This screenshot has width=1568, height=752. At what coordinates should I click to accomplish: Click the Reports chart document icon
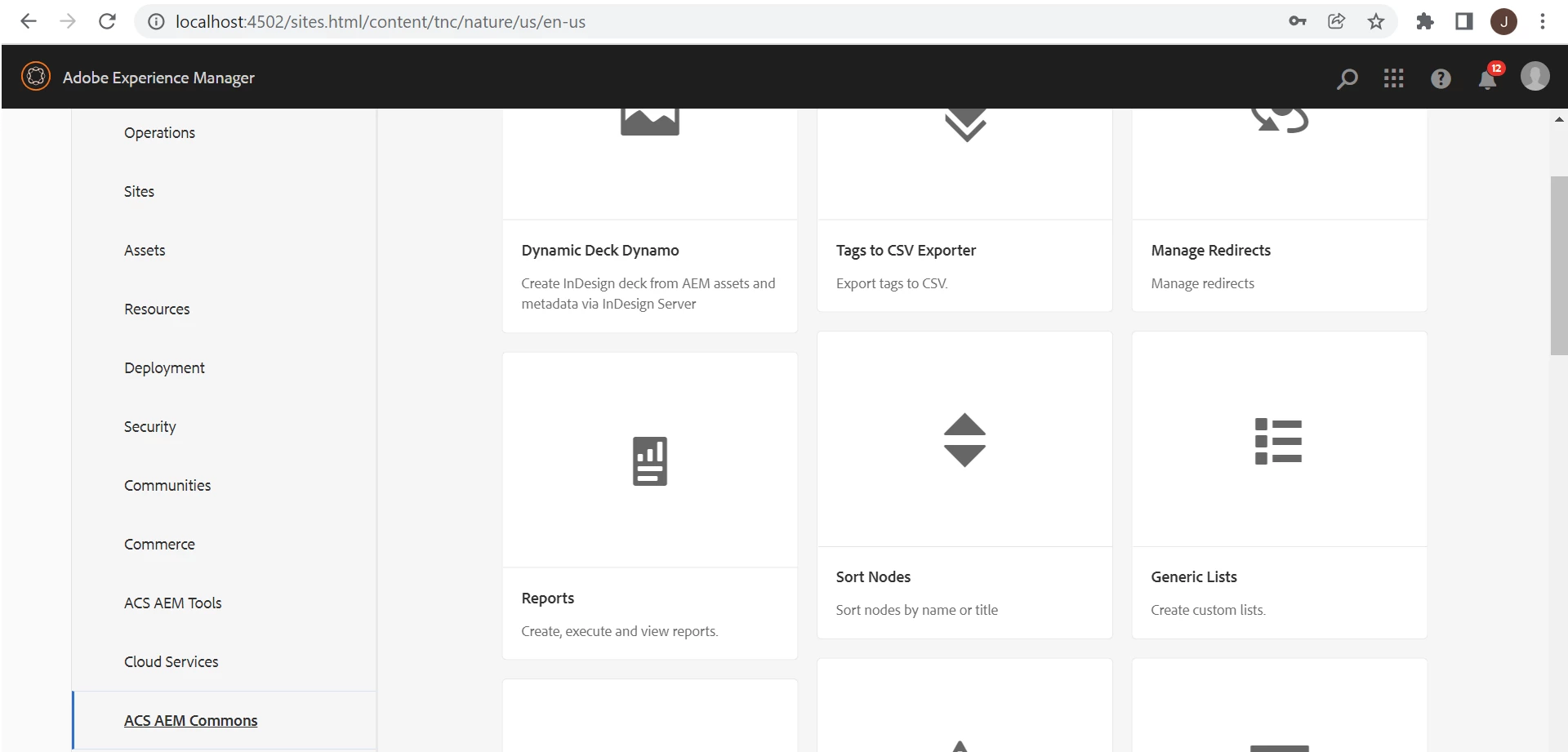click(650, 461)
